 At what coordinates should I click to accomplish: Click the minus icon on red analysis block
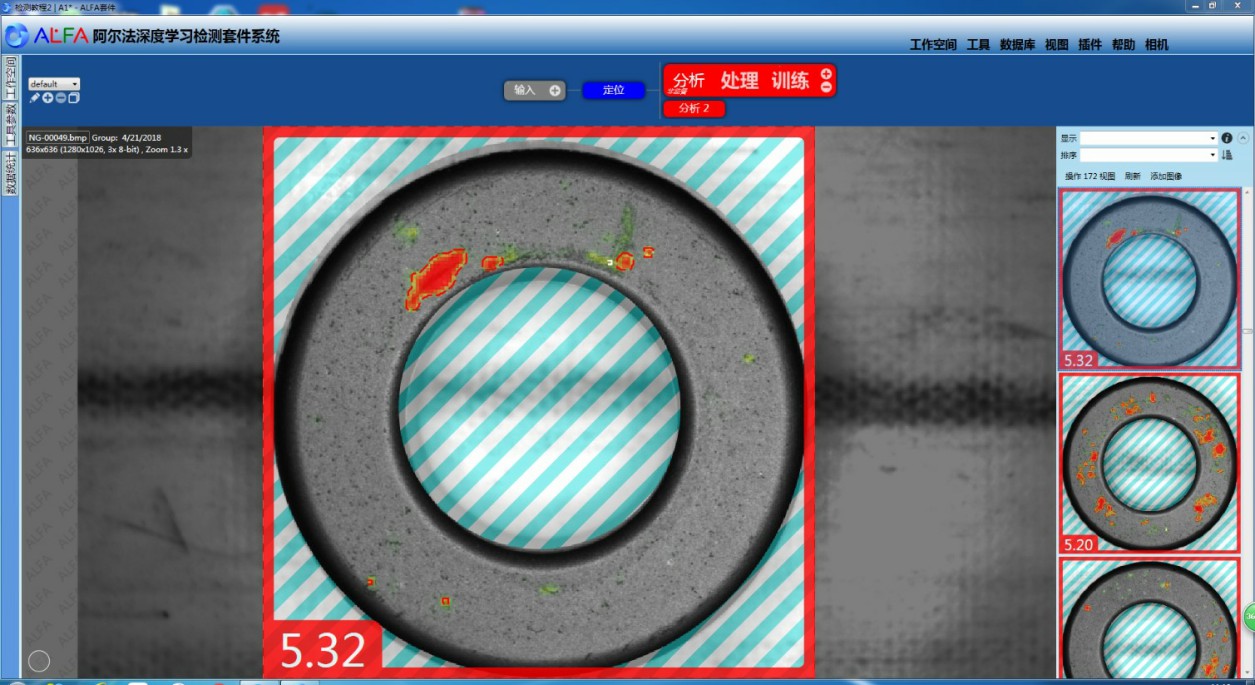click(x=826, y=87)
